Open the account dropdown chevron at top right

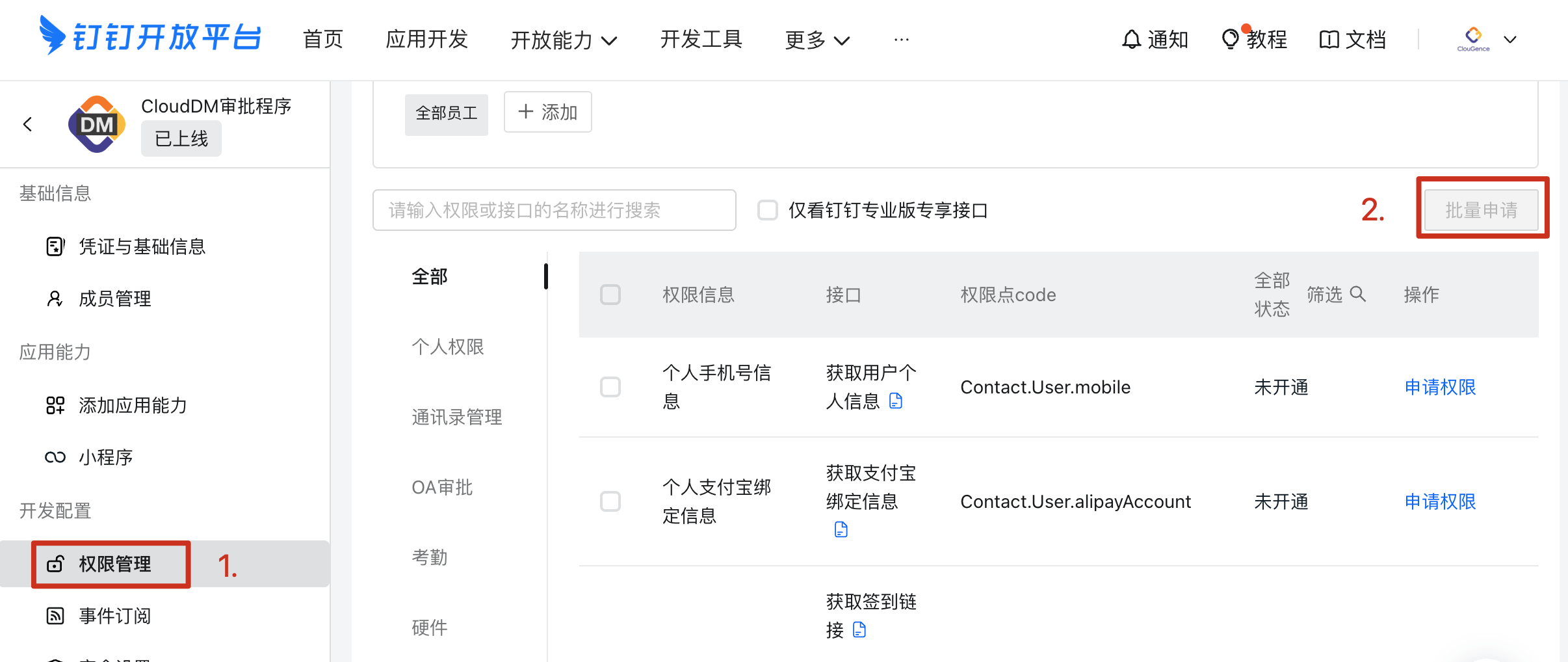(x=1511, y=40)
